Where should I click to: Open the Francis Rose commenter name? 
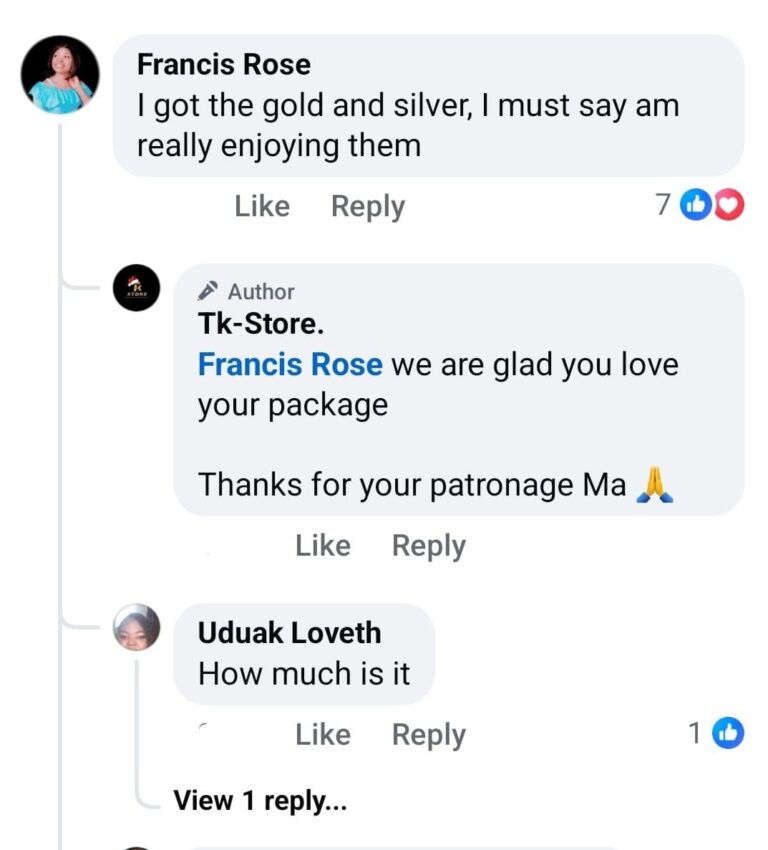coord(224,64)
